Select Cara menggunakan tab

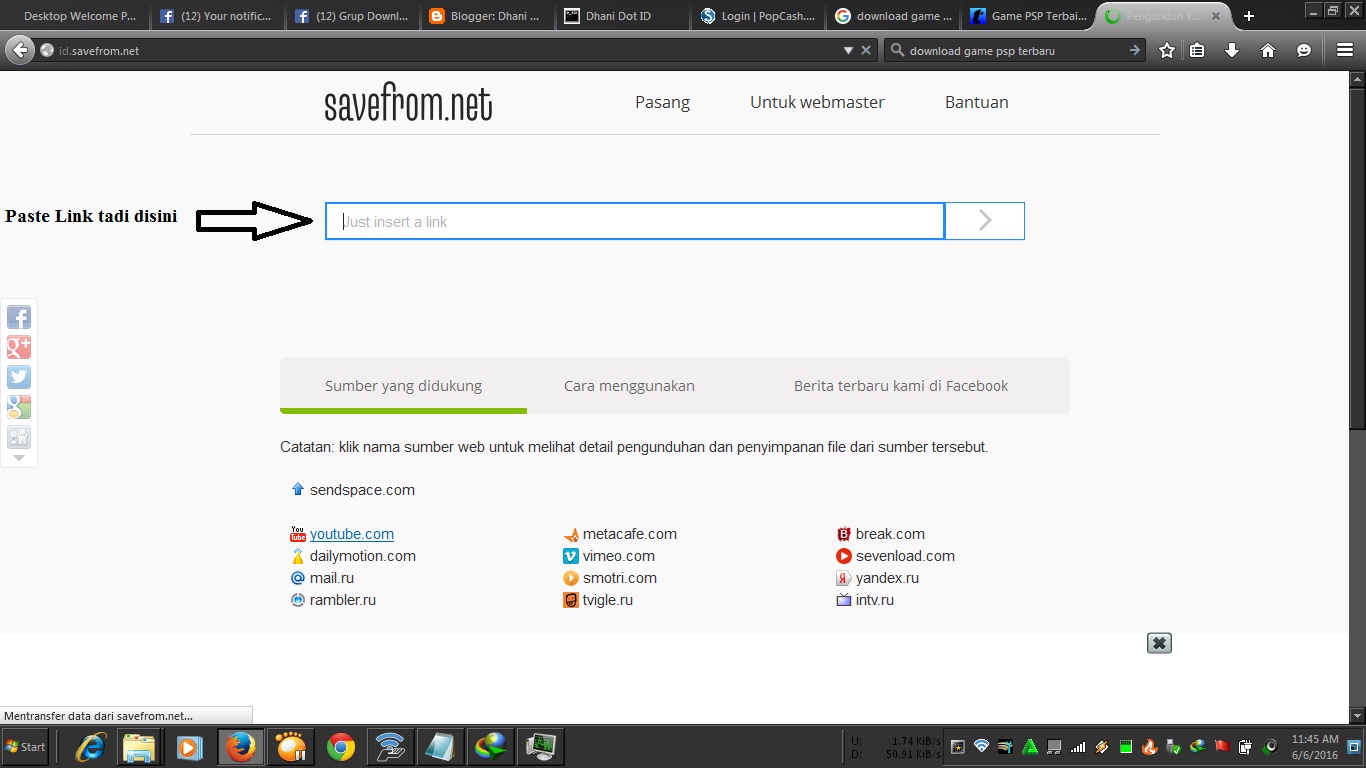click(x=629, y=386)
